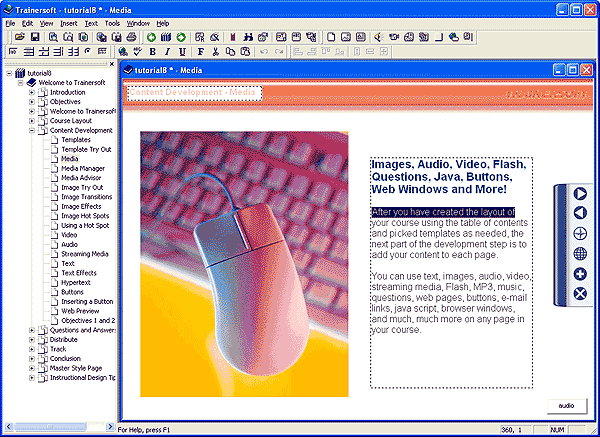The height and width of the screenshot is (437, 600).
Task: Click the mouse and keyboard image
Action: point(244,264)
